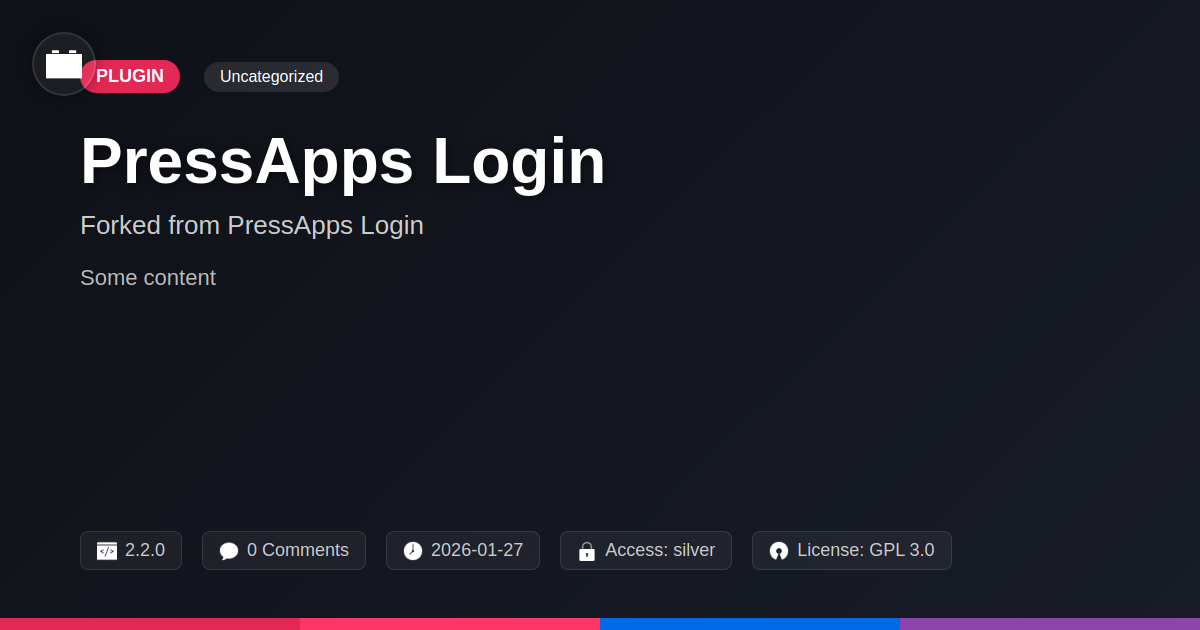Screen dimensions: 1200x630
Task: Click 'Forked from PressApps Login' subtitle
Action: coord(252,225)
